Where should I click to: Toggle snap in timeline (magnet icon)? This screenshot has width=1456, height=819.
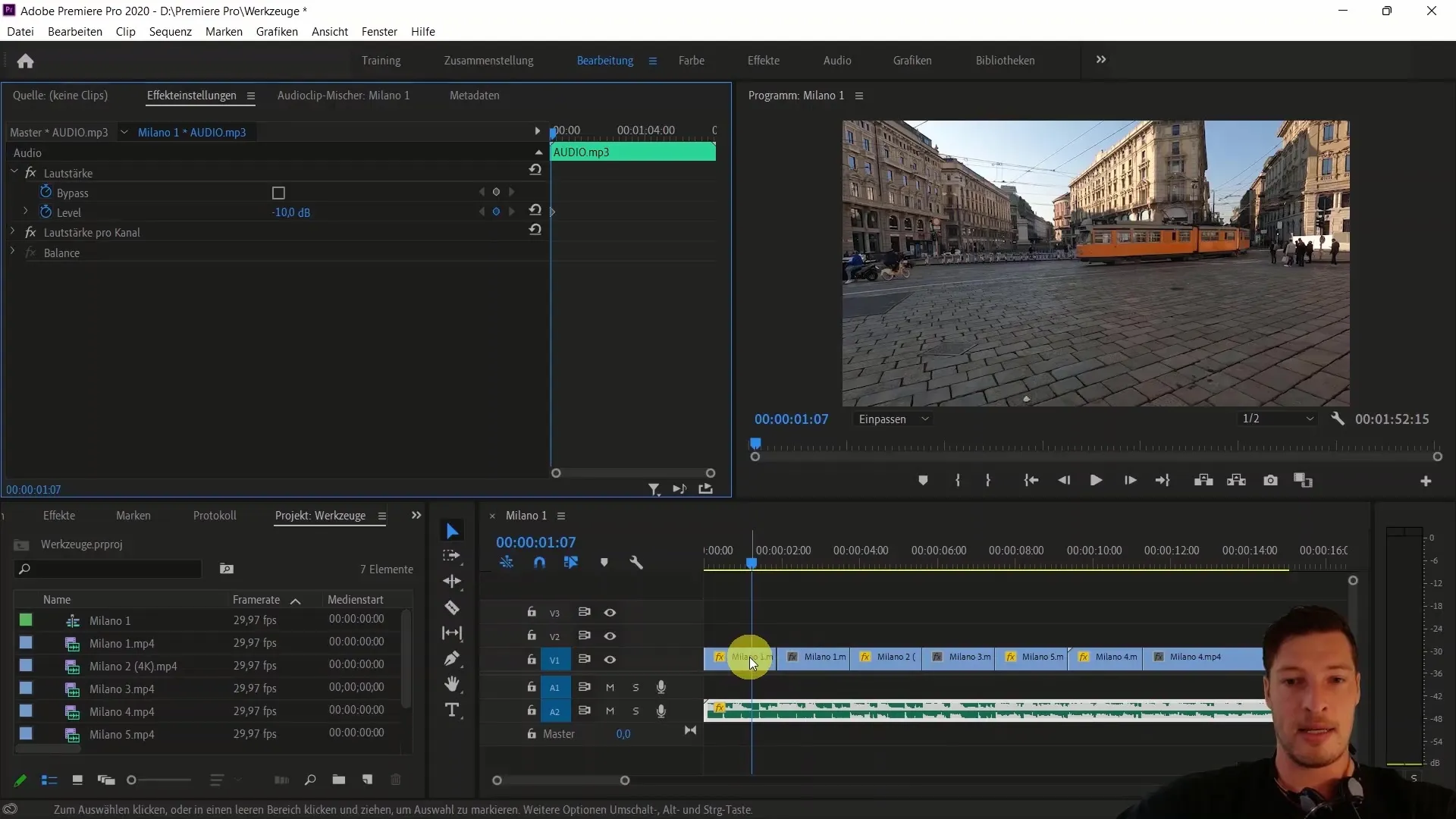tap(539, 563)
